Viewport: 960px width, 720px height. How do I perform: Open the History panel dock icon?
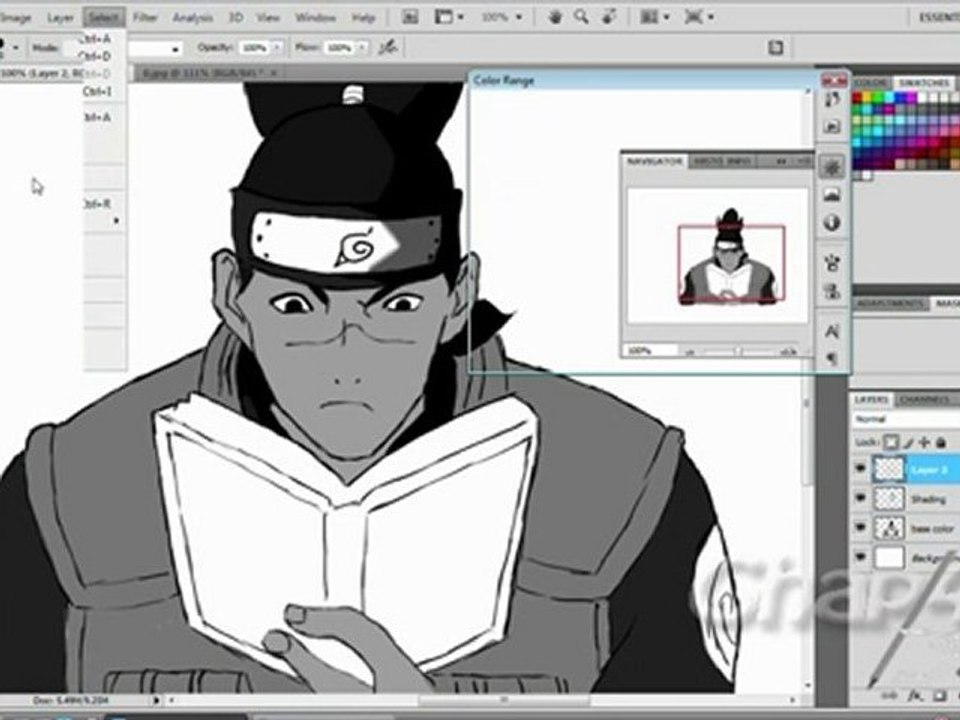tap(831, 99)
